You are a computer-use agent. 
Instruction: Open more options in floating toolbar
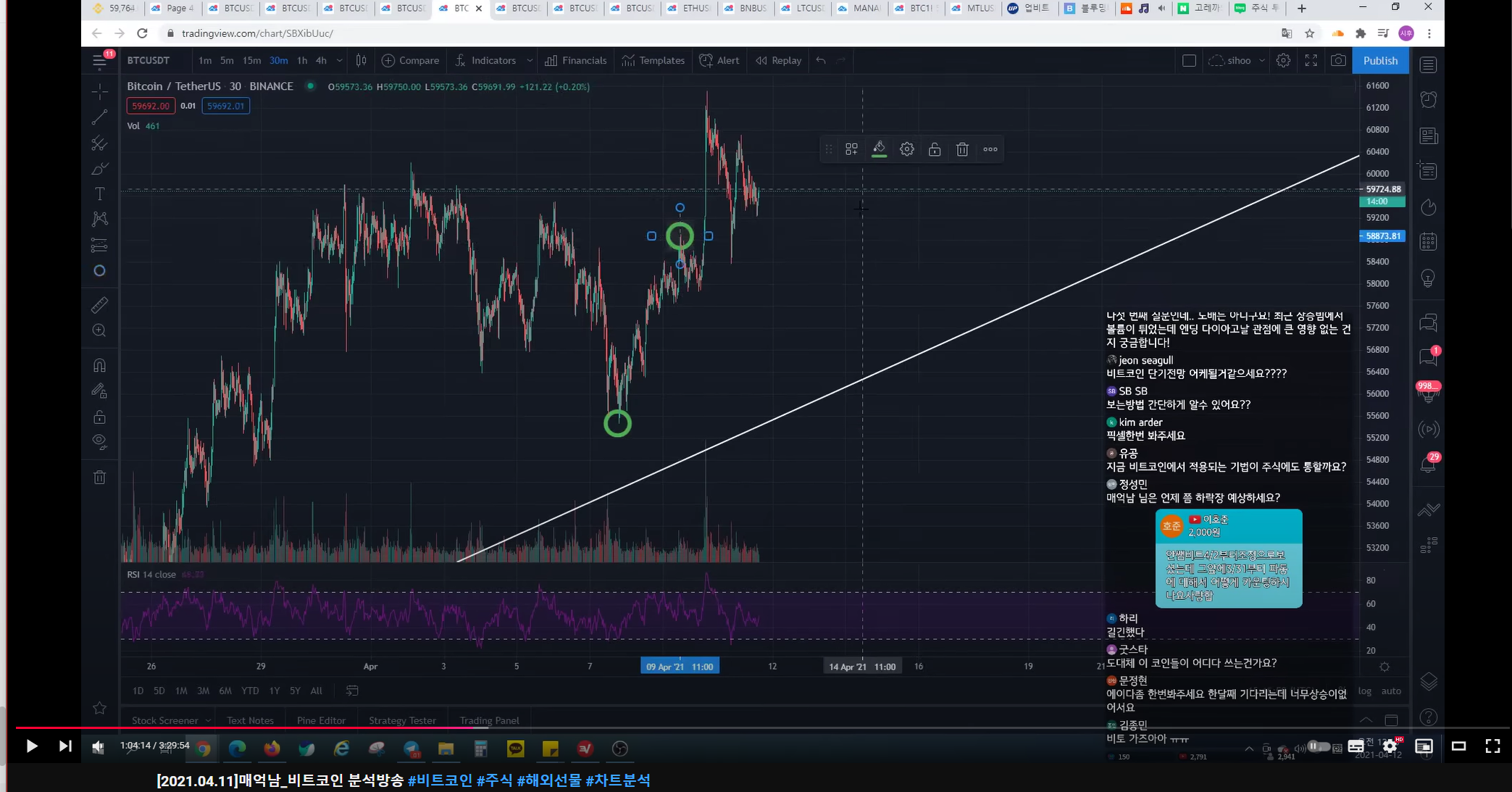[x=990, y=149]
